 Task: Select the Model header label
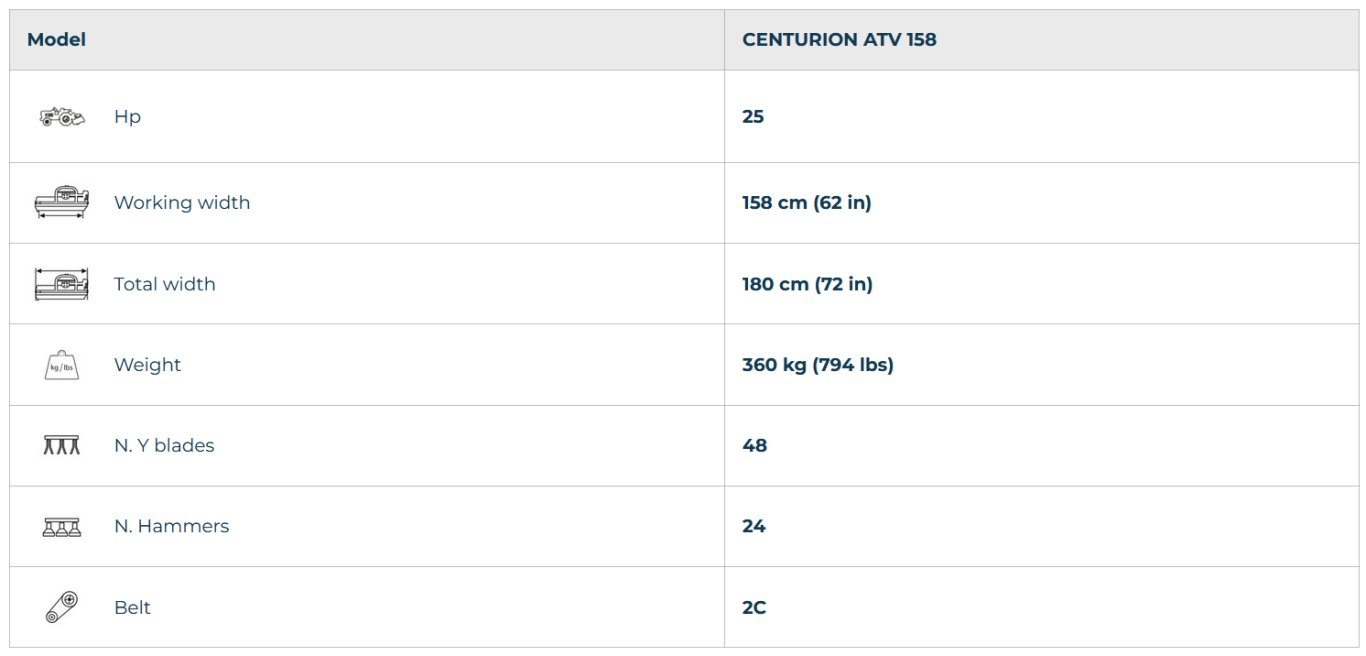[56, 40]
